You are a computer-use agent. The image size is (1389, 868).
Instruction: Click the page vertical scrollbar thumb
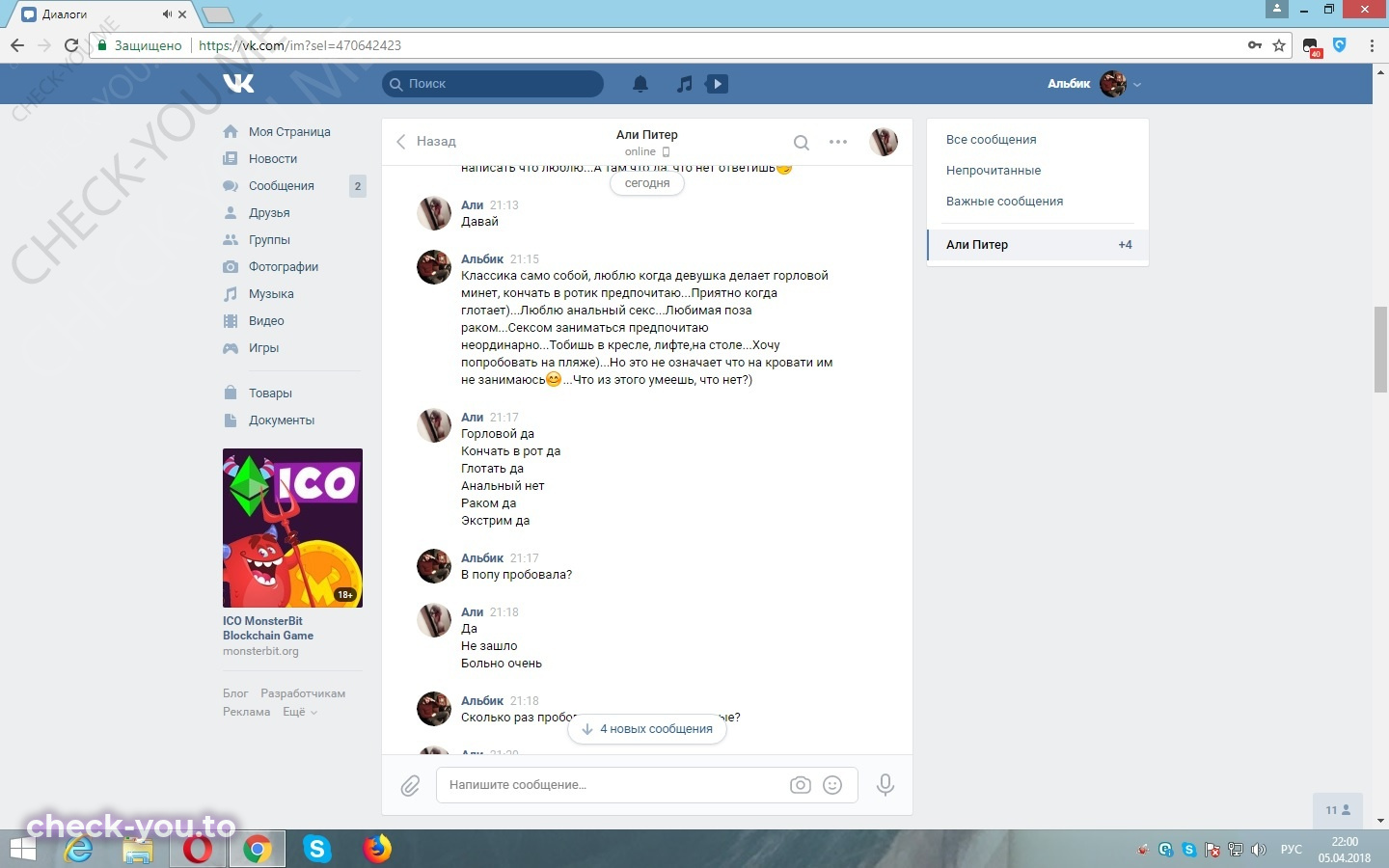pos(1381,349)
